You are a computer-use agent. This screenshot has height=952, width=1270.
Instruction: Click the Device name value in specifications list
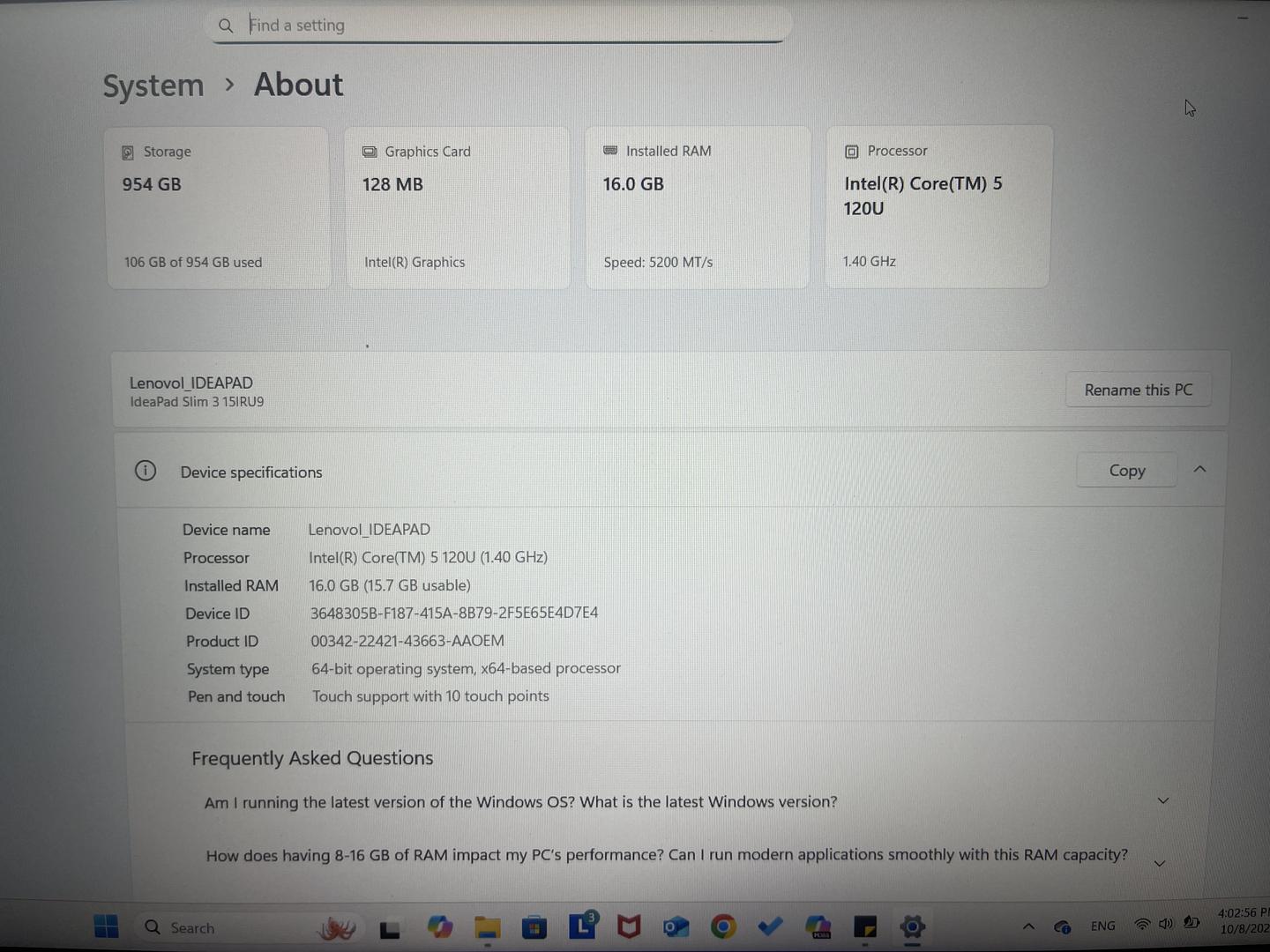tap(369, 529)
